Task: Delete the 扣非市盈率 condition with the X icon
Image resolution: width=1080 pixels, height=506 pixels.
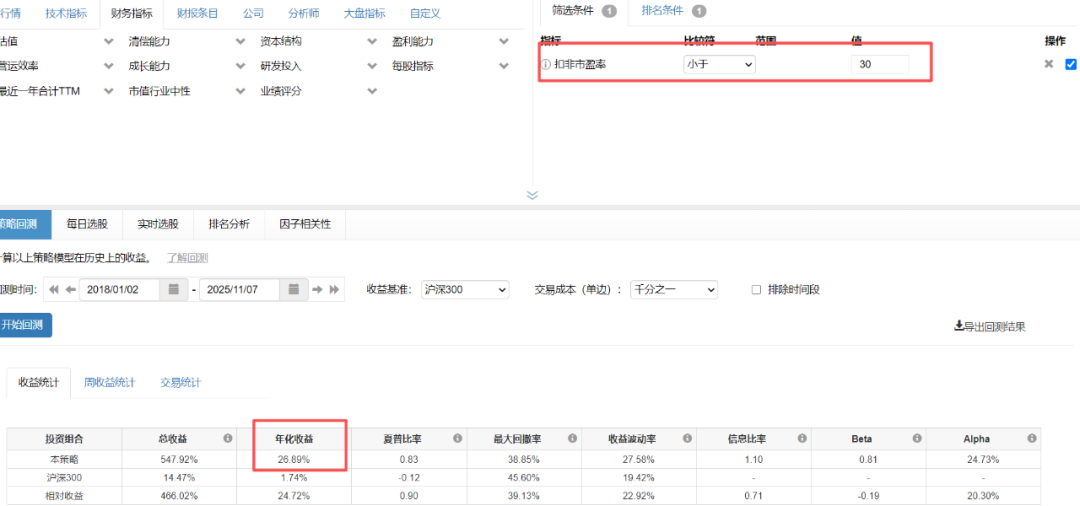Action: click(x=1049, y=64)
